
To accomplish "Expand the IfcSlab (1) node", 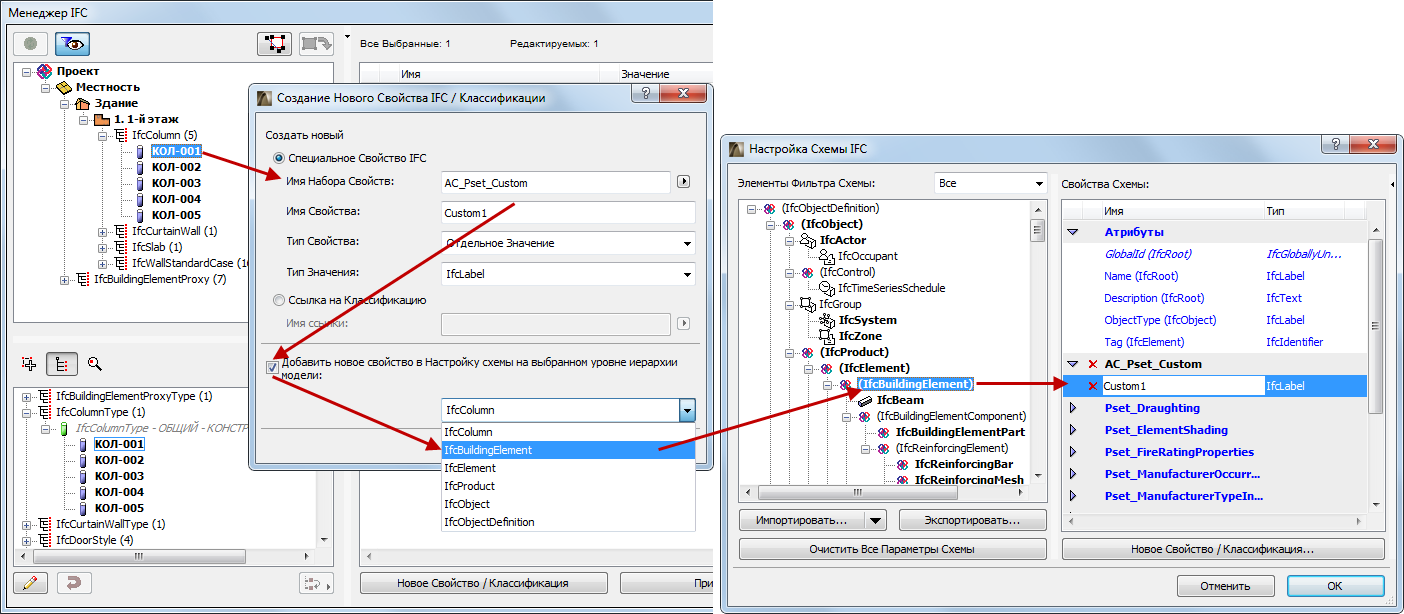I will point(103,248).
